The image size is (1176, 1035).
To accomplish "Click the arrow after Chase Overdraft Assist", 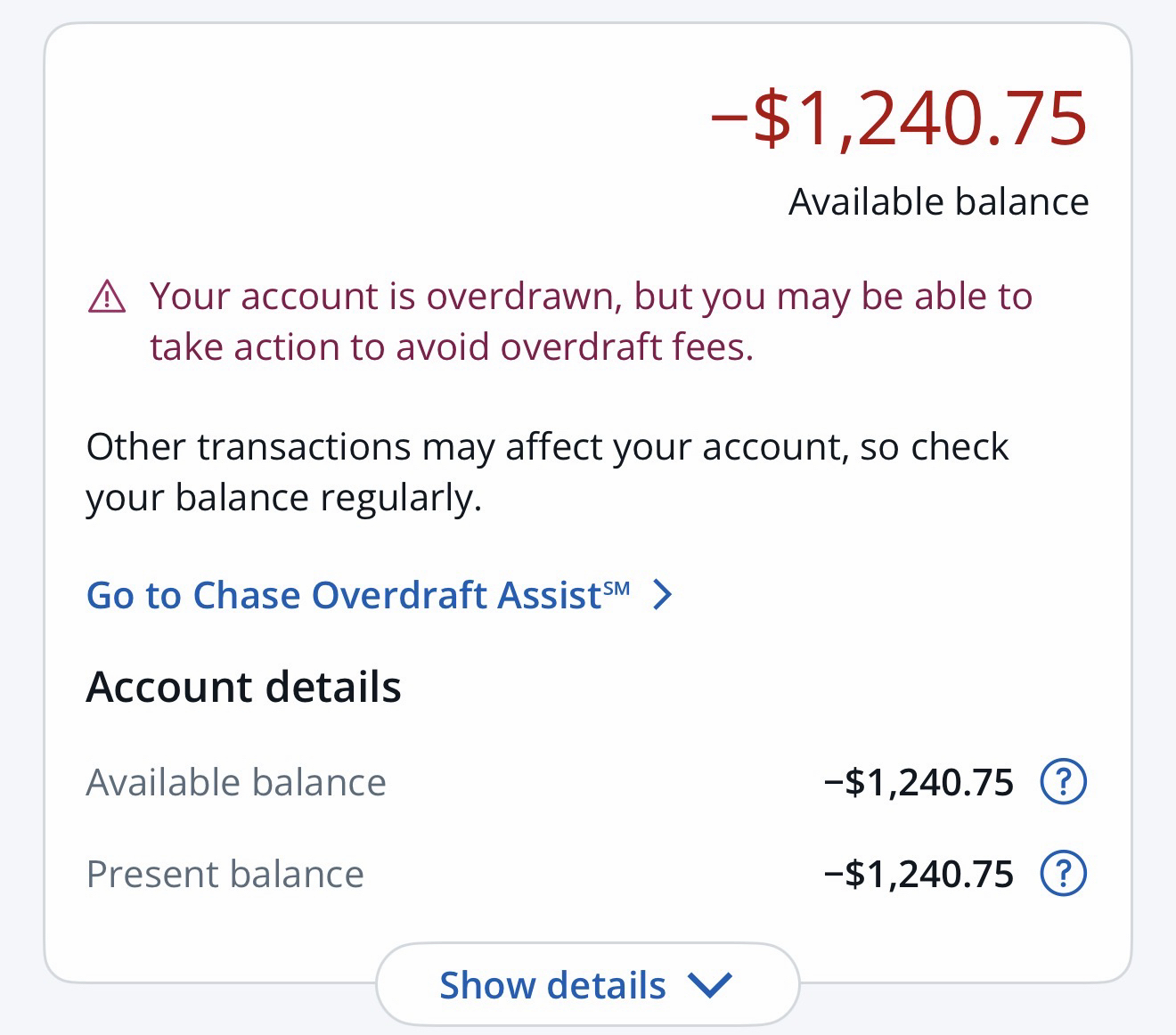I will [x=662, y=594].
